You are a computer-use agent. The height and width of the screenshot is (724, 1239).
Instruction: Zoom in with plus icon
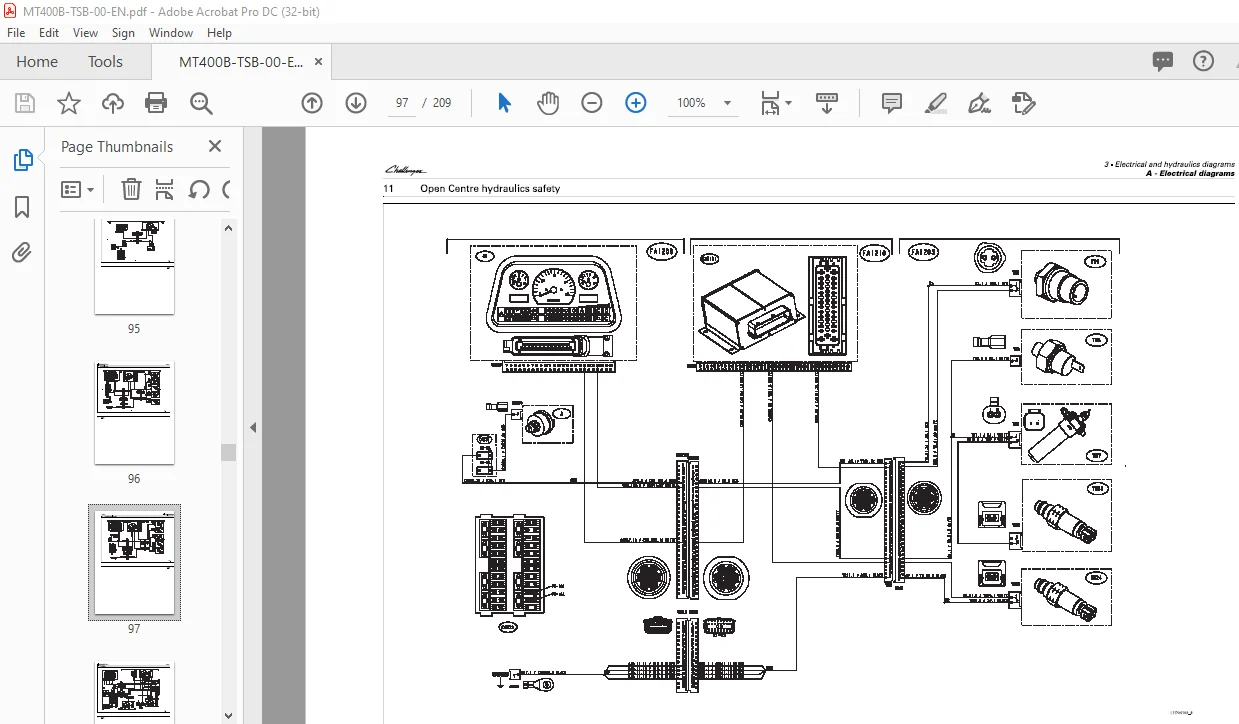coord(636,103)
